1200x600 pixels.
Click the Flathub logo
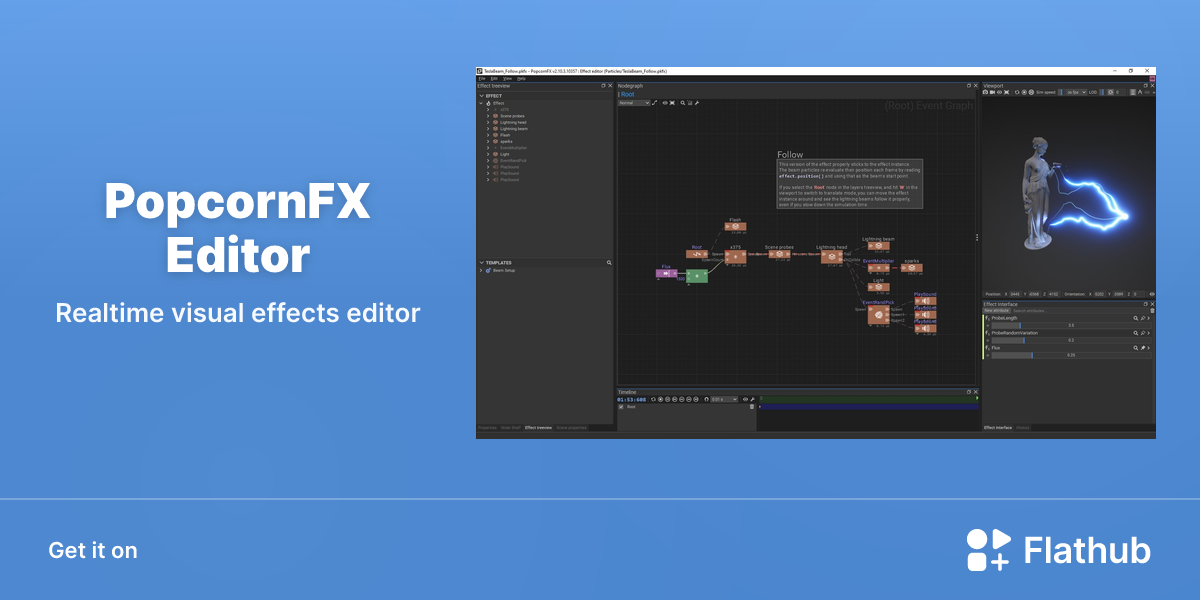pos(1058,551)
